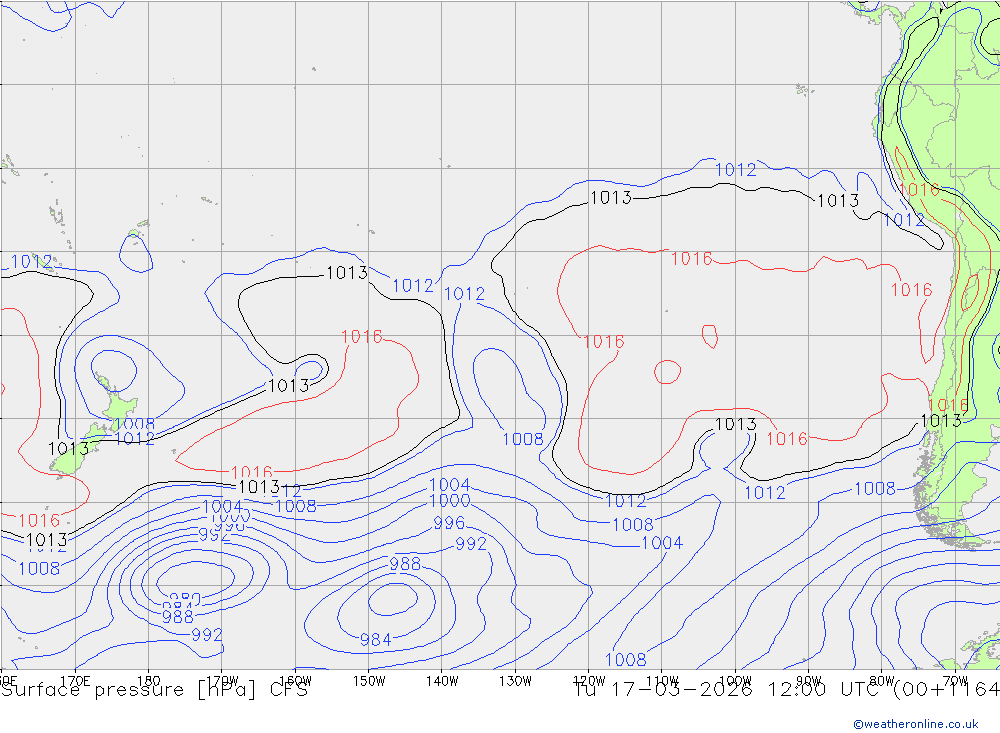Click the 1000 label beneath 1004 near 140W
Viewport: 1000px width, 733px height.
[x=449, y=501]
